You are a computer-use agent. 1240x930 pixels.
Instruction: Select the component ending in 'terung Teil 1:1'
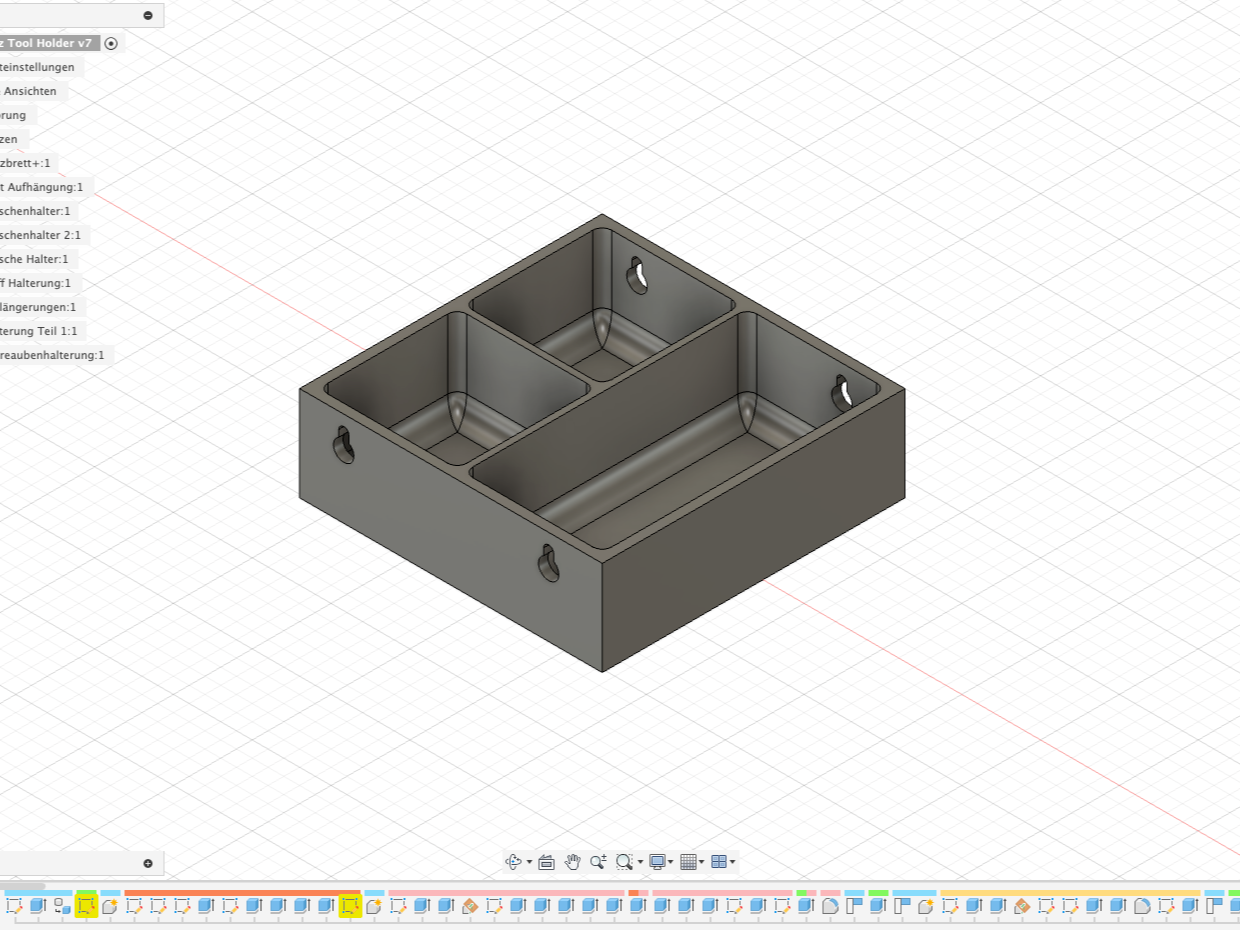pyautogui.click(x=43, y=331)
